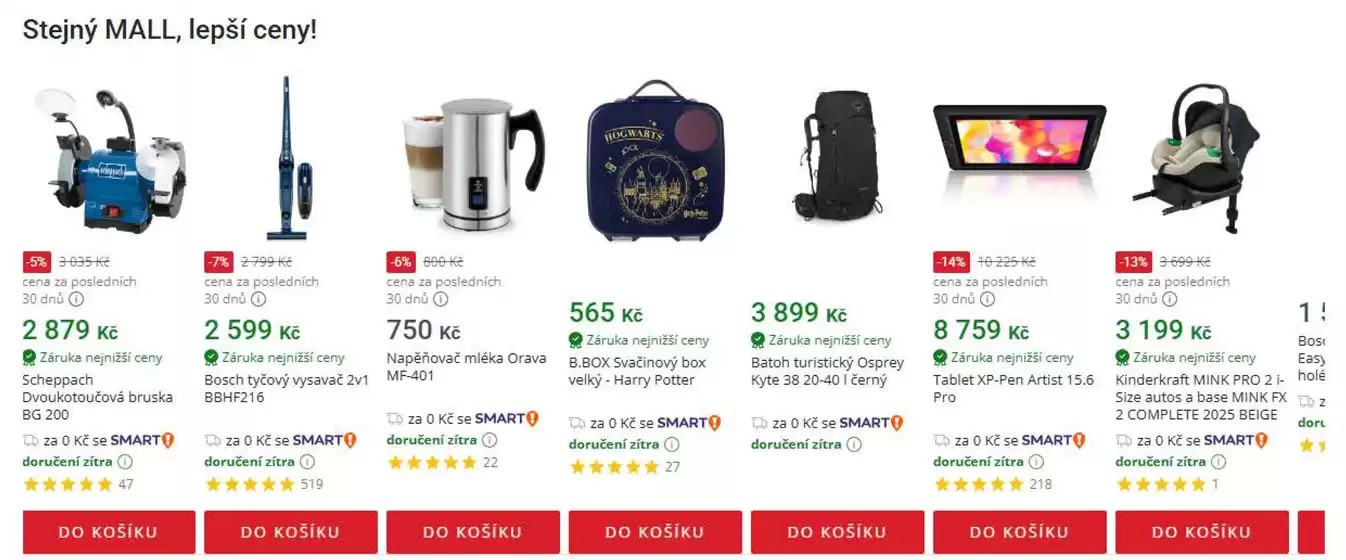Click the Orava five-star rating

click(x=431, y=463)
